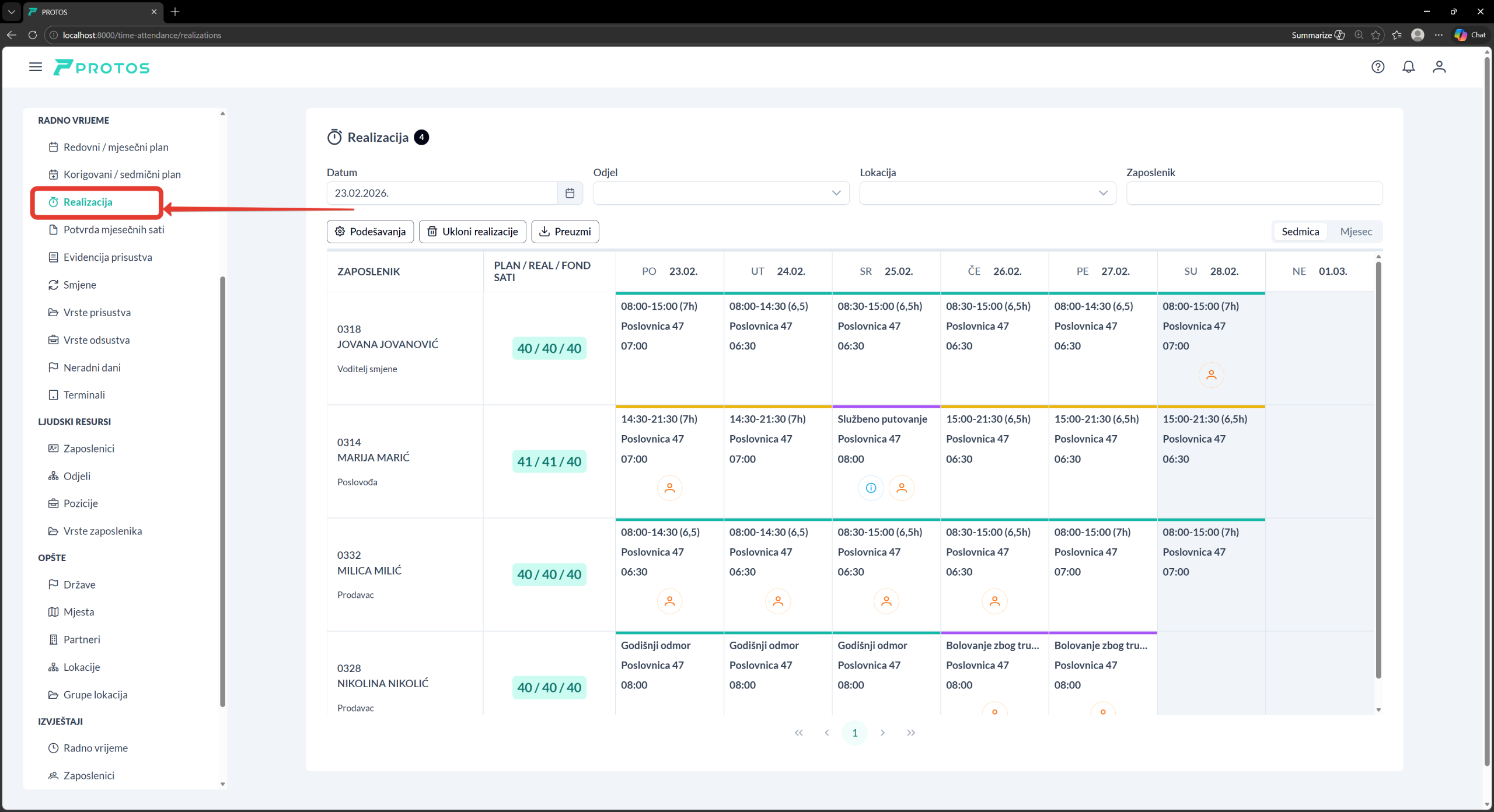Open the notifications bell

click(1408, 67)
